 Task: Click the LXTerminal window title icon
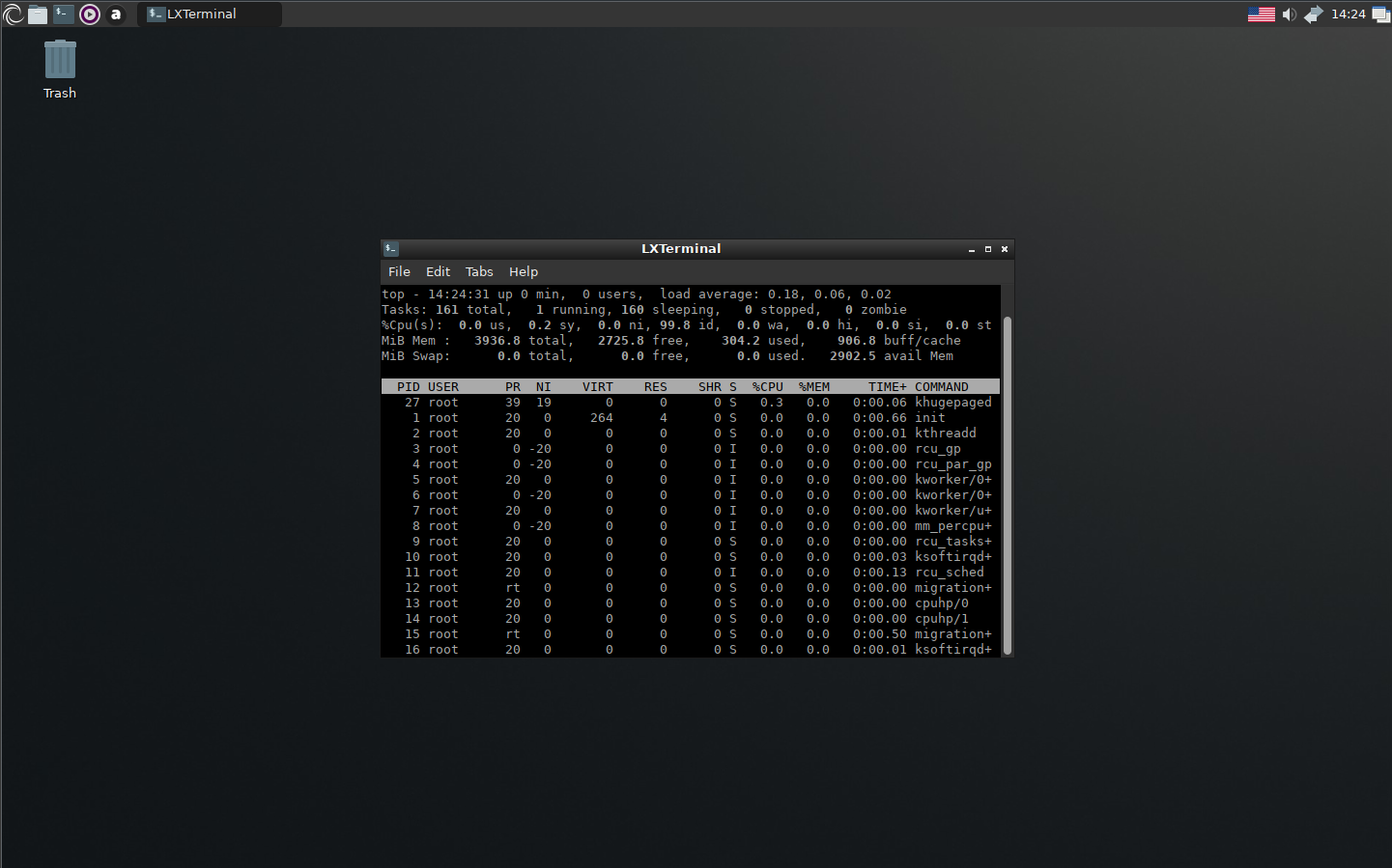tap(391, 249)
